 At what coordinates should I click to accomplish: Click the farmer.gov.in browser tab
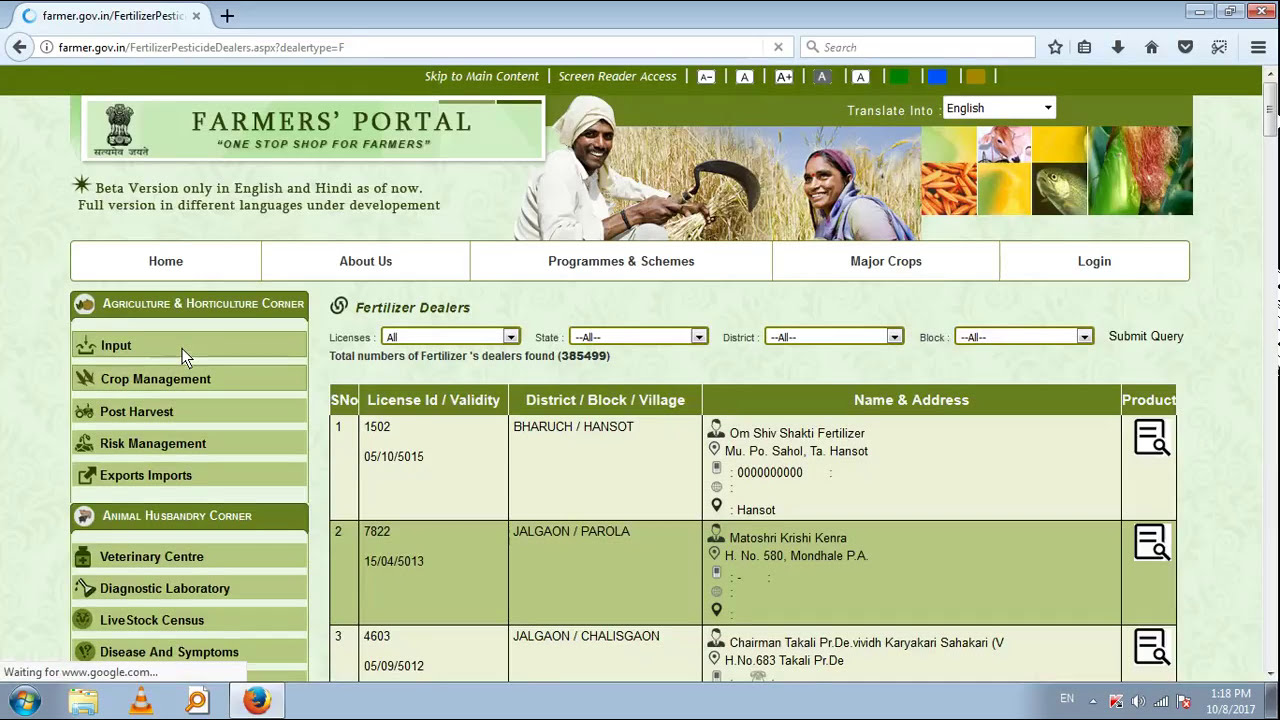tap(111, 16)
